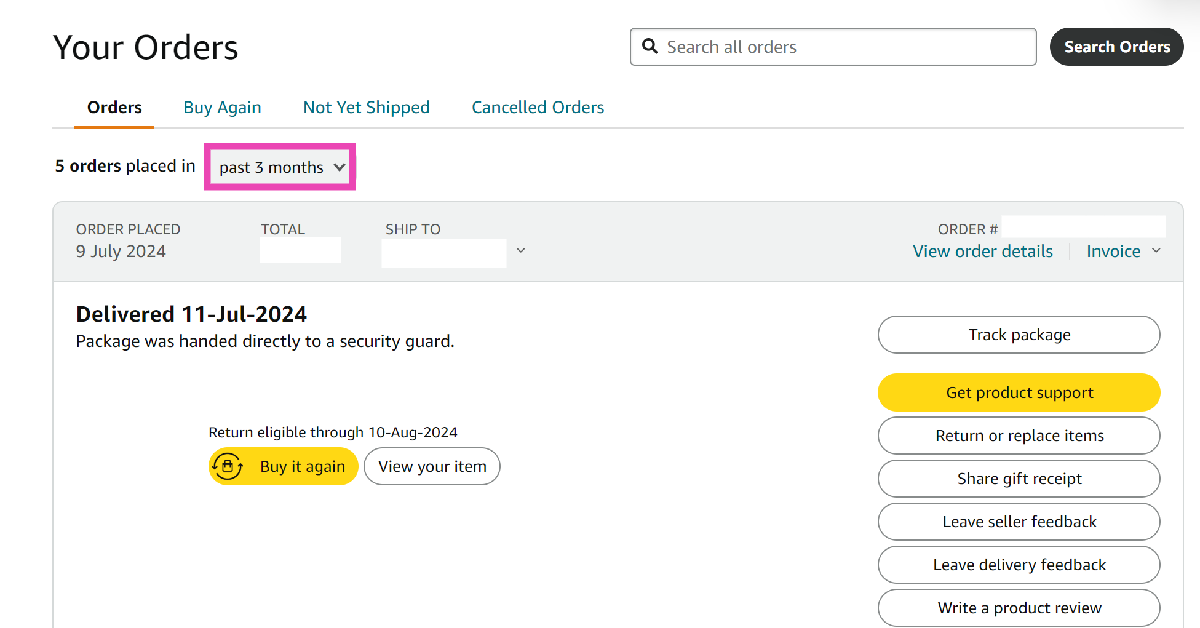The height and width of the screenshot is (628, 1200).
Task: Click Return or replace items
Action: 1019,436
